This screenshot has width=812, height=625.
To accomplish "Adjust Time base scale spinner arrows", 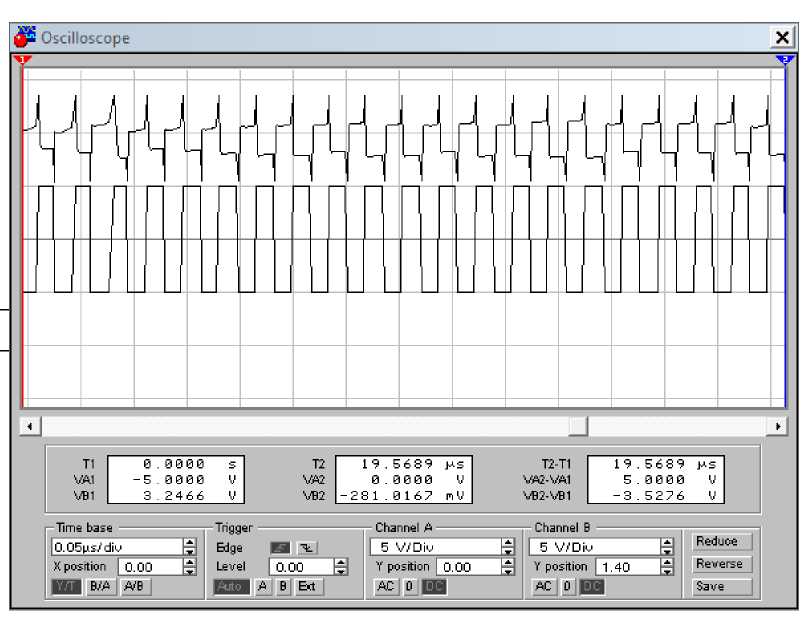I will [189, 548].
